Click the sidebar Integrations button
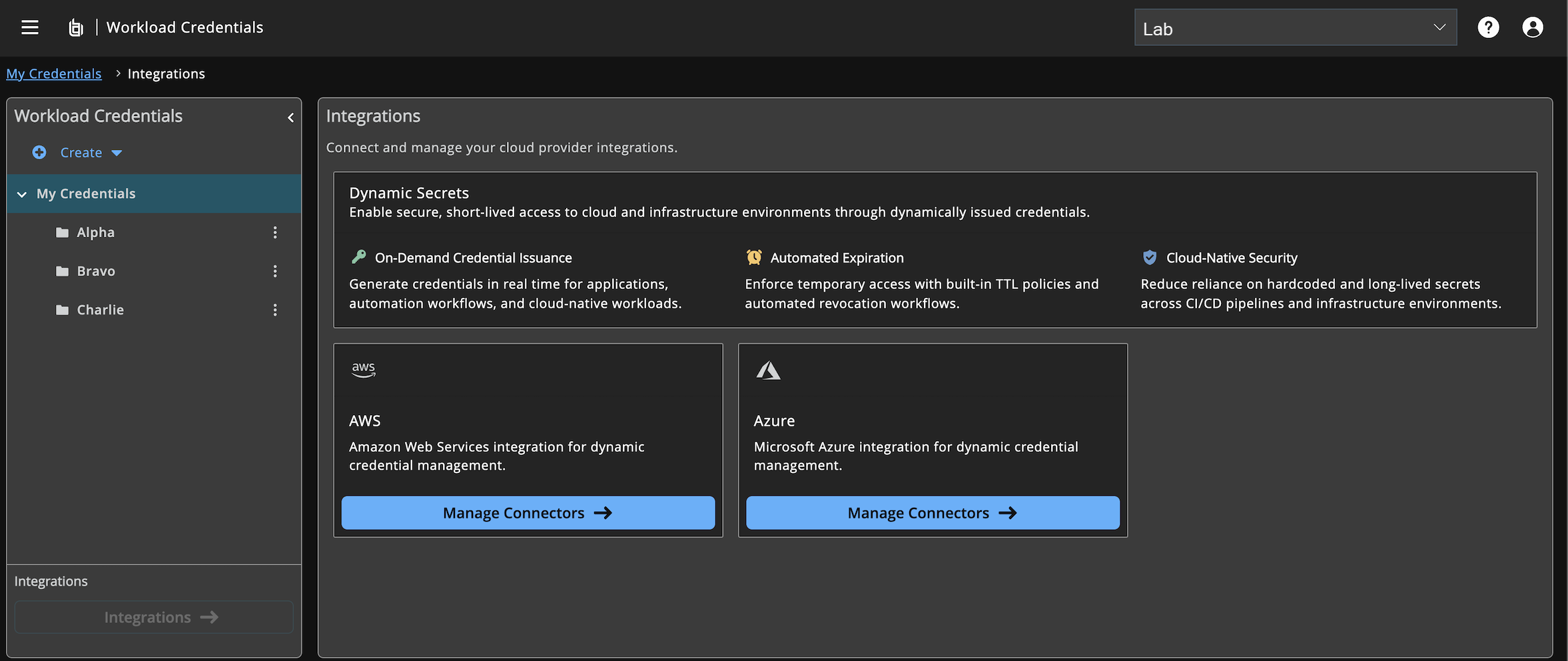The height and width of the screenshot is (661, 1568). coord(154,617)
